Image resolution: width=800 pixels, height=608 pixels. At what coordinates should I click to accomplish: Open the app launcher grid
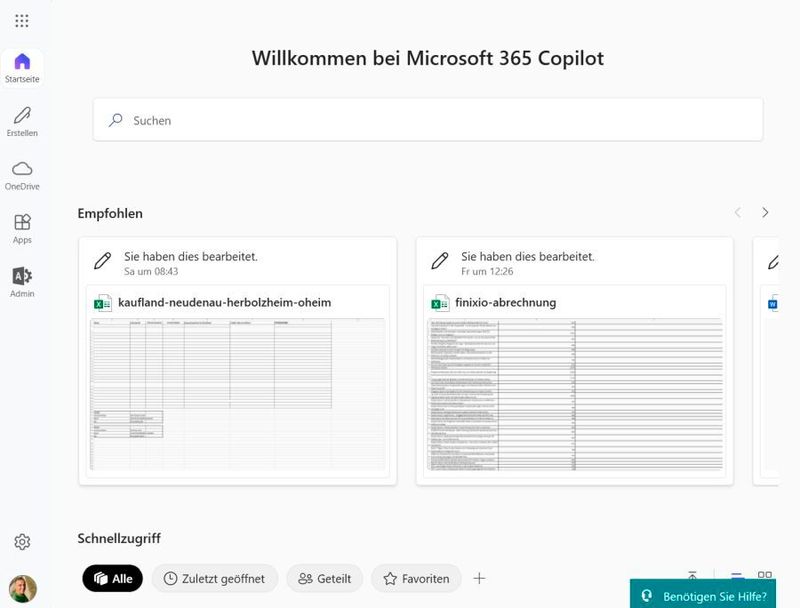22,21
